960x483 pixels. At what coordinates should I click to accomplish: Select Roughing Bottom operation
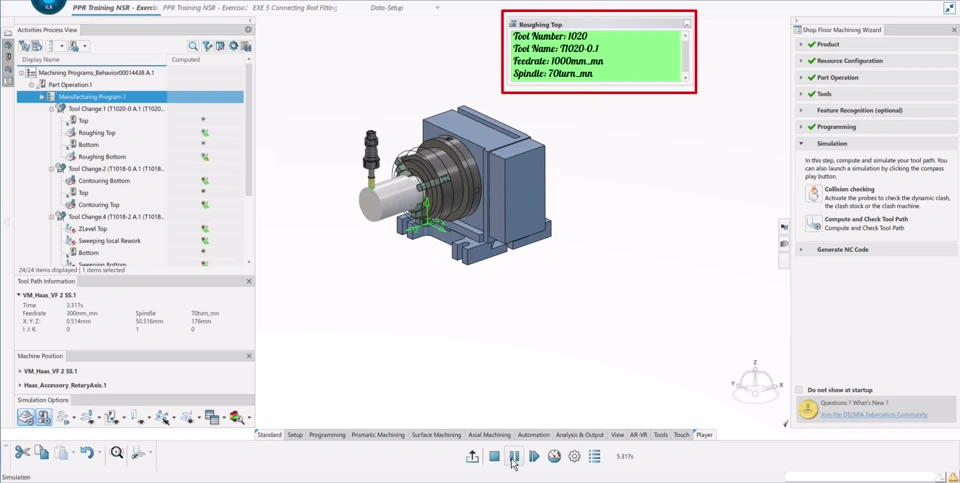point(102,157)
